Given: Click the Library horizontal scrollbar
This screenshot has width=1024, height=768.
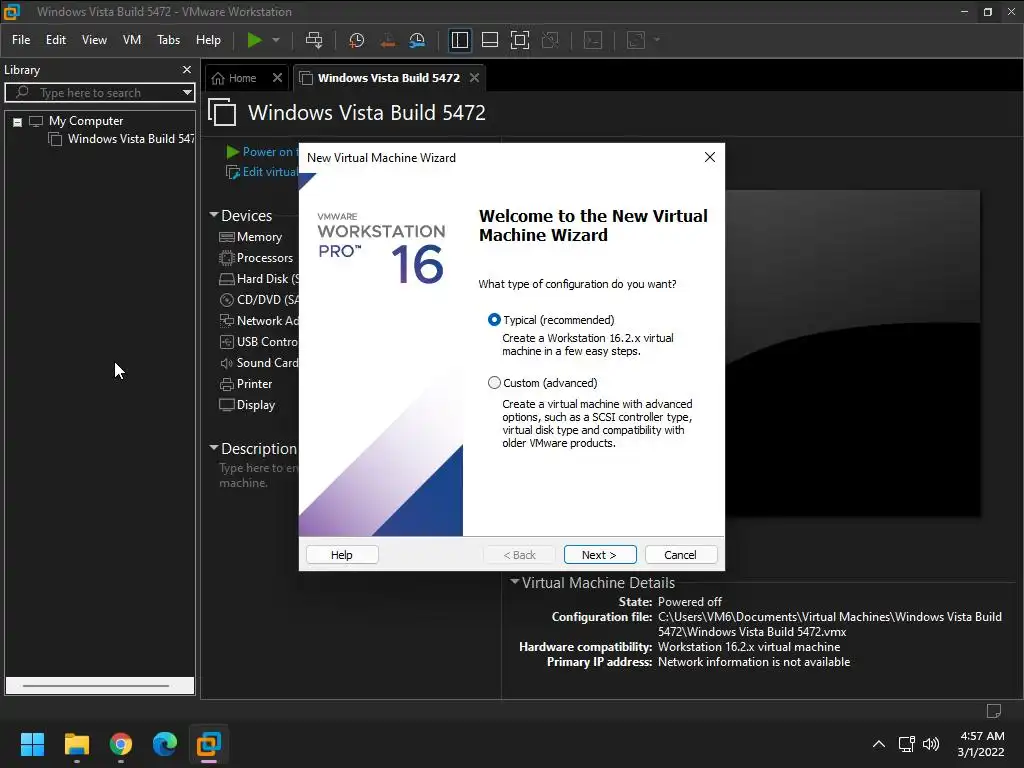Looking at the screenshot, I should coord(96,686).
